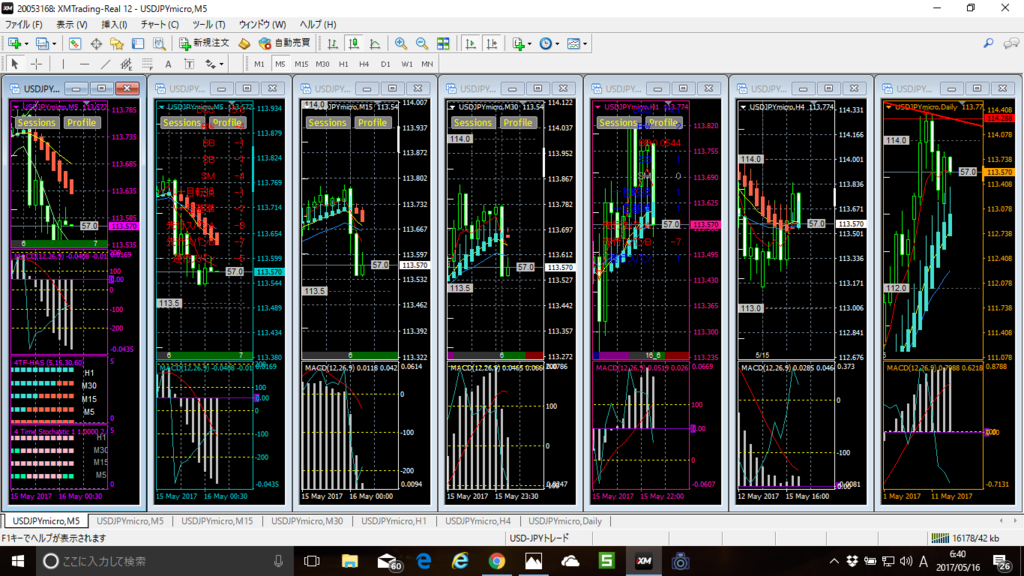Open the MetaEditor book icon
Image resolution: width=1024 pixels, height=576 pixels.
click(x=244, y=44)
